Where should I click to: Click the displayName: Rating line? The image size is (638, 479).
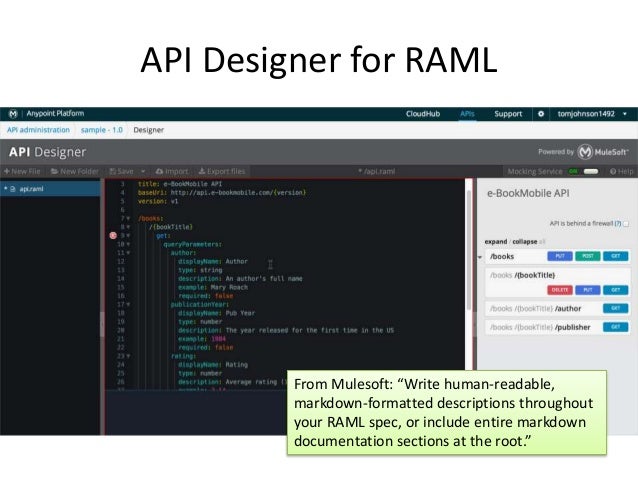(212, 365)
